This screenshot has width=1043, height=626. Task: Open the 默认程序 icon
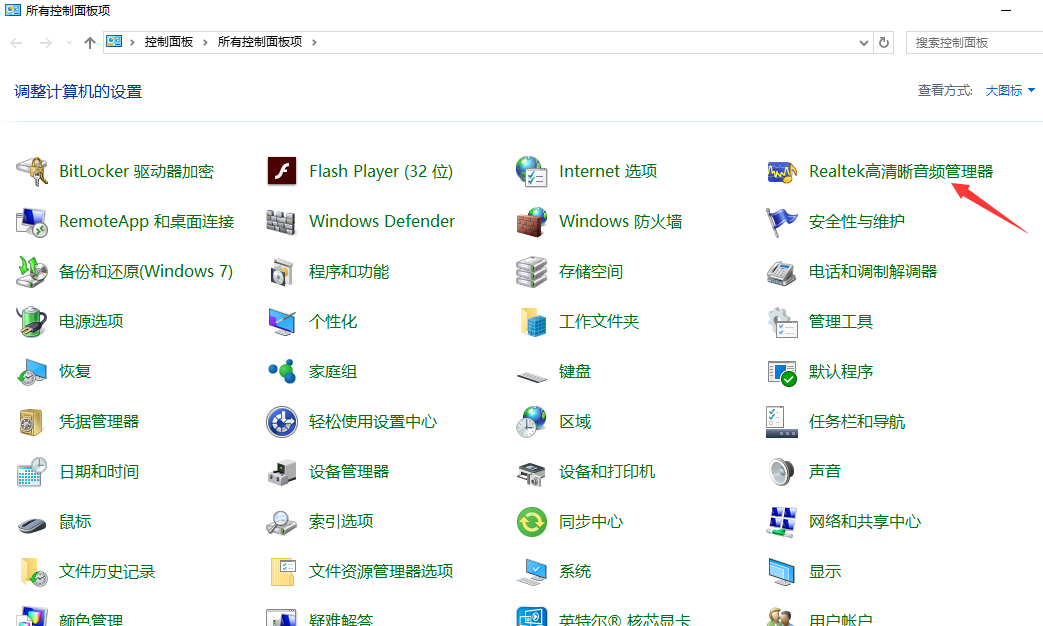[x=782, y=371]
